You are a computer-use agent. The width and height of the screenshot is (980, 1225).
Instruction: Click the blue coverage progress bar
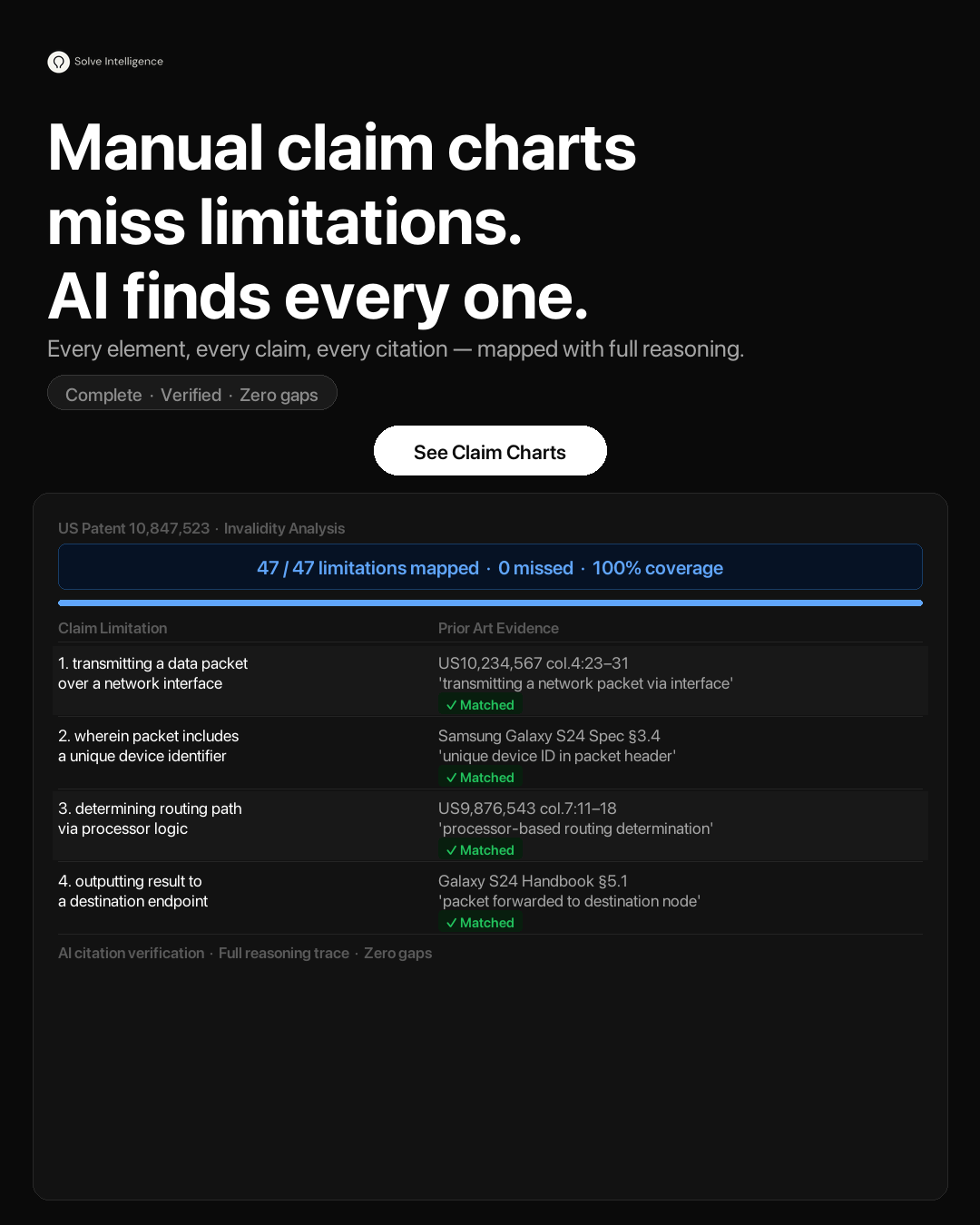pos(490,603)
